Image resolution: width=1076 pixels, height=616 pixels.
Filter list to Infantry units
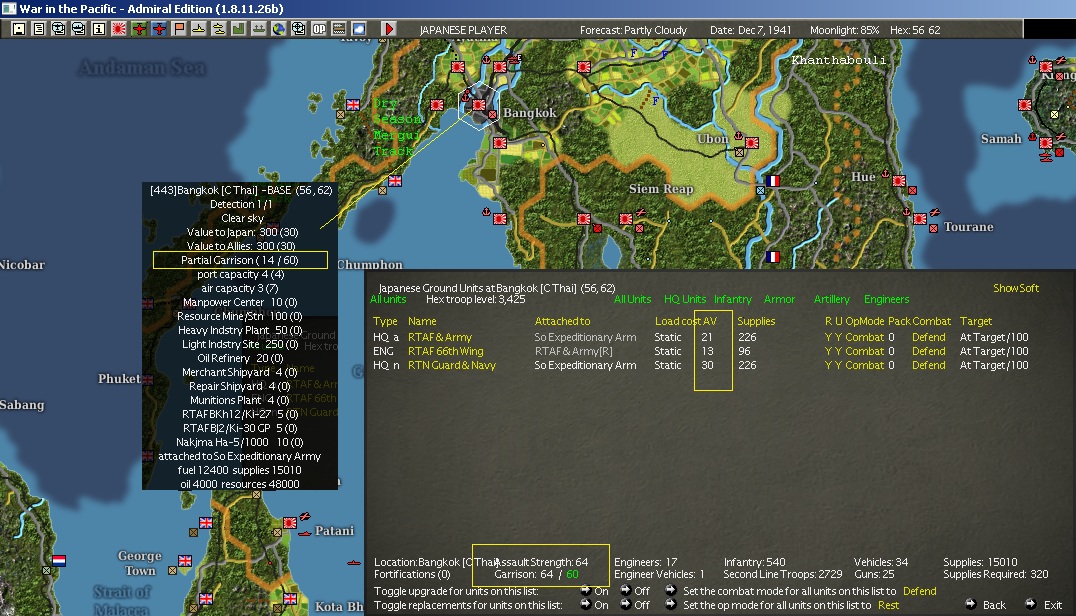coord(733,299)
